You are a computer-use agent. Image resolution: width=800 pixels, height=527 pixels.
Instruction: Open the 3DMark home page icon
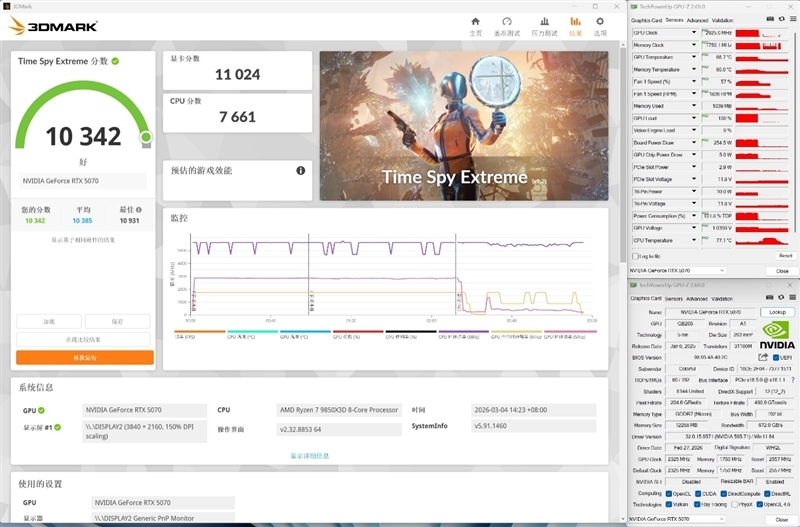tap(475, 21)
